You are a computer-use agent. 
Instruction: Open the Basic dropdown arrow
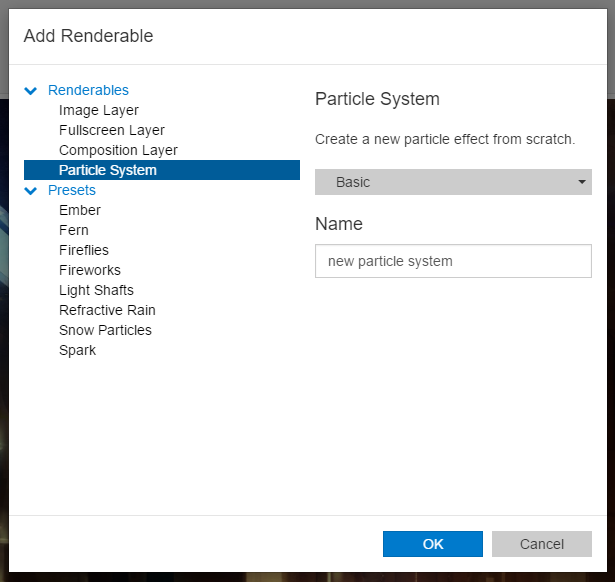pyautogui.click(x=581, y=182)
